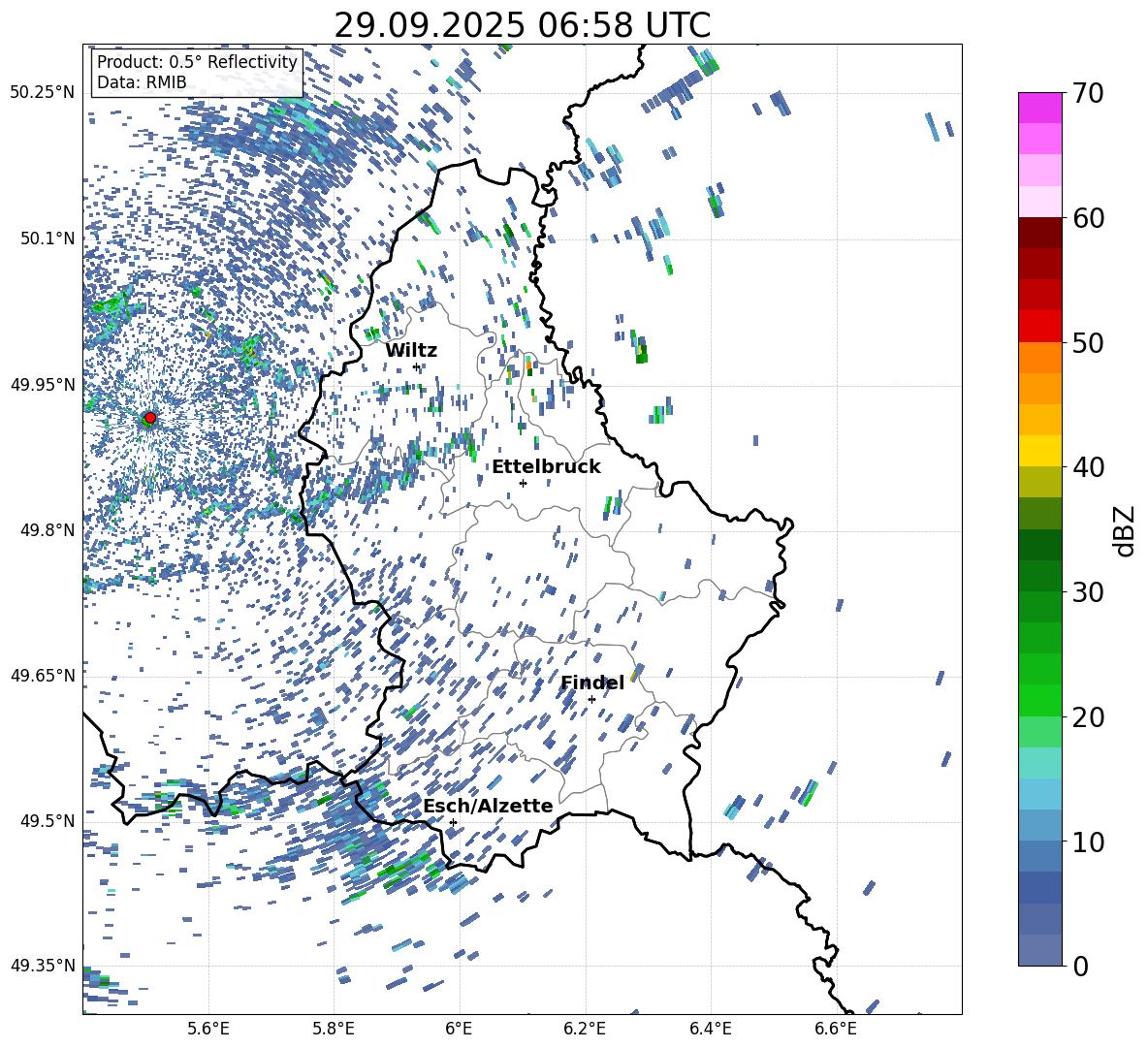1148x1048 pixels.
Task: Click the 6.2°E longitude tick label
Action: [x=586, y=1028]
